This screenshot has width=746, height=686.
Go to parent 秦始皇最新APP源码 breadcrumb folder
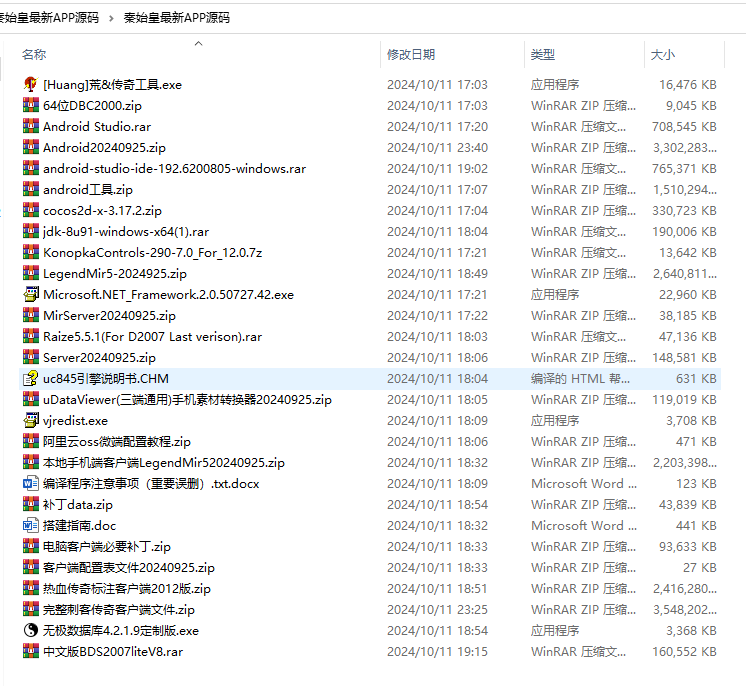coord(49,18)
